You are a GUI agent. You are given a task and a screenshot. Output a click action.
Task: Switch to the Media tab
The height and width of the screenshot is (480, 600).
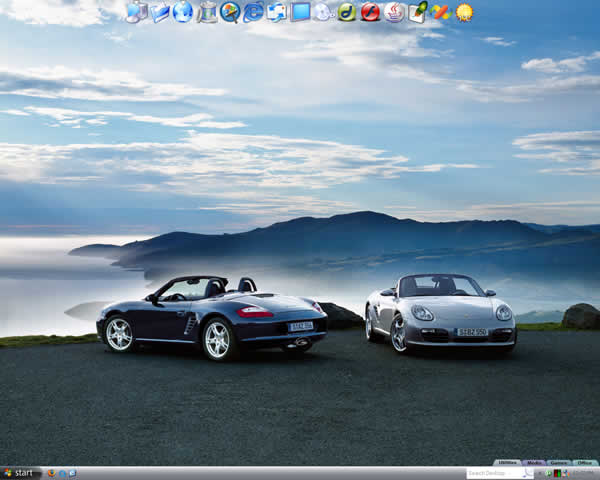click(534, 462)
